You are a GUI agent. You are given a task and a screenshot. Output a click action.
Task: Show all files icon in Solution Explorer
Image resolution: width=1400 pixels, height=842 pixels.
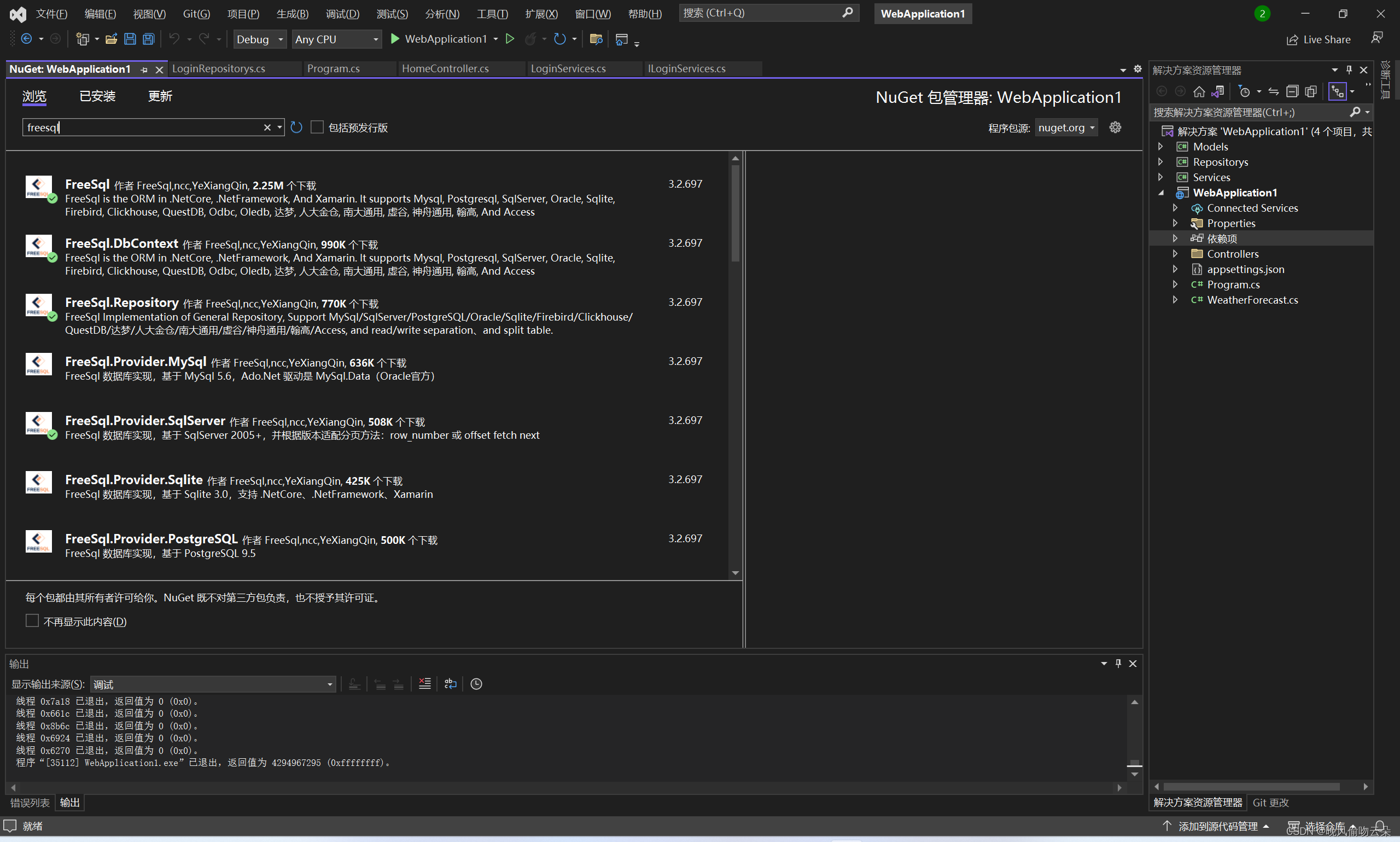(1311, 91)
